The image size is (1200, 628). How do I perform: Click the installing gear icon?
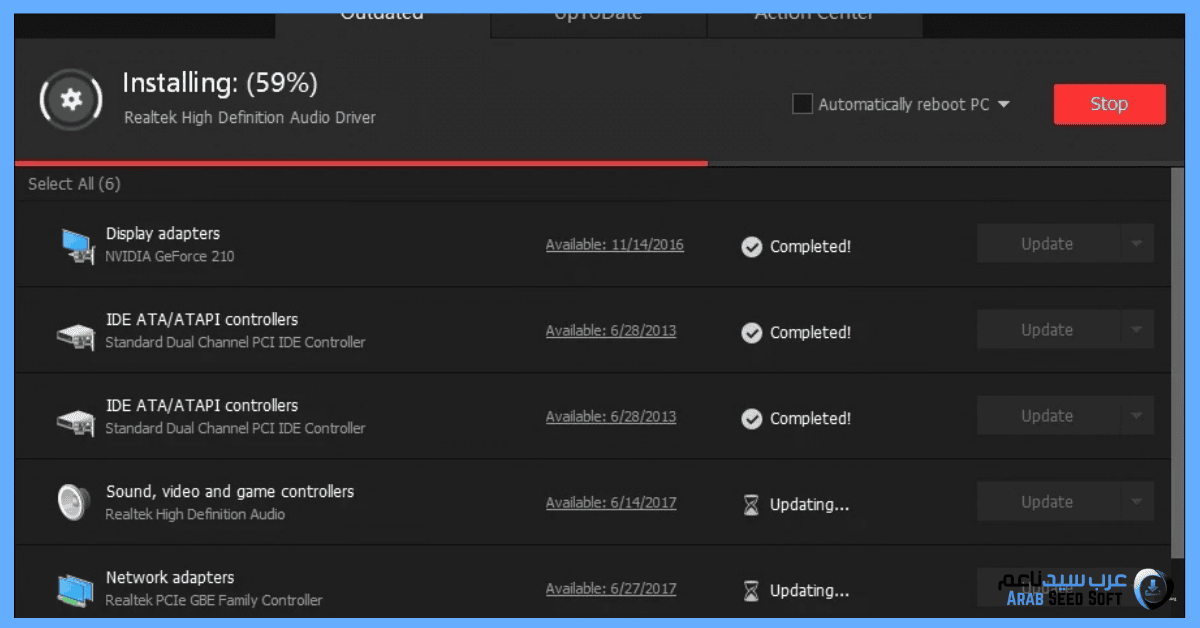click(70, 100)
